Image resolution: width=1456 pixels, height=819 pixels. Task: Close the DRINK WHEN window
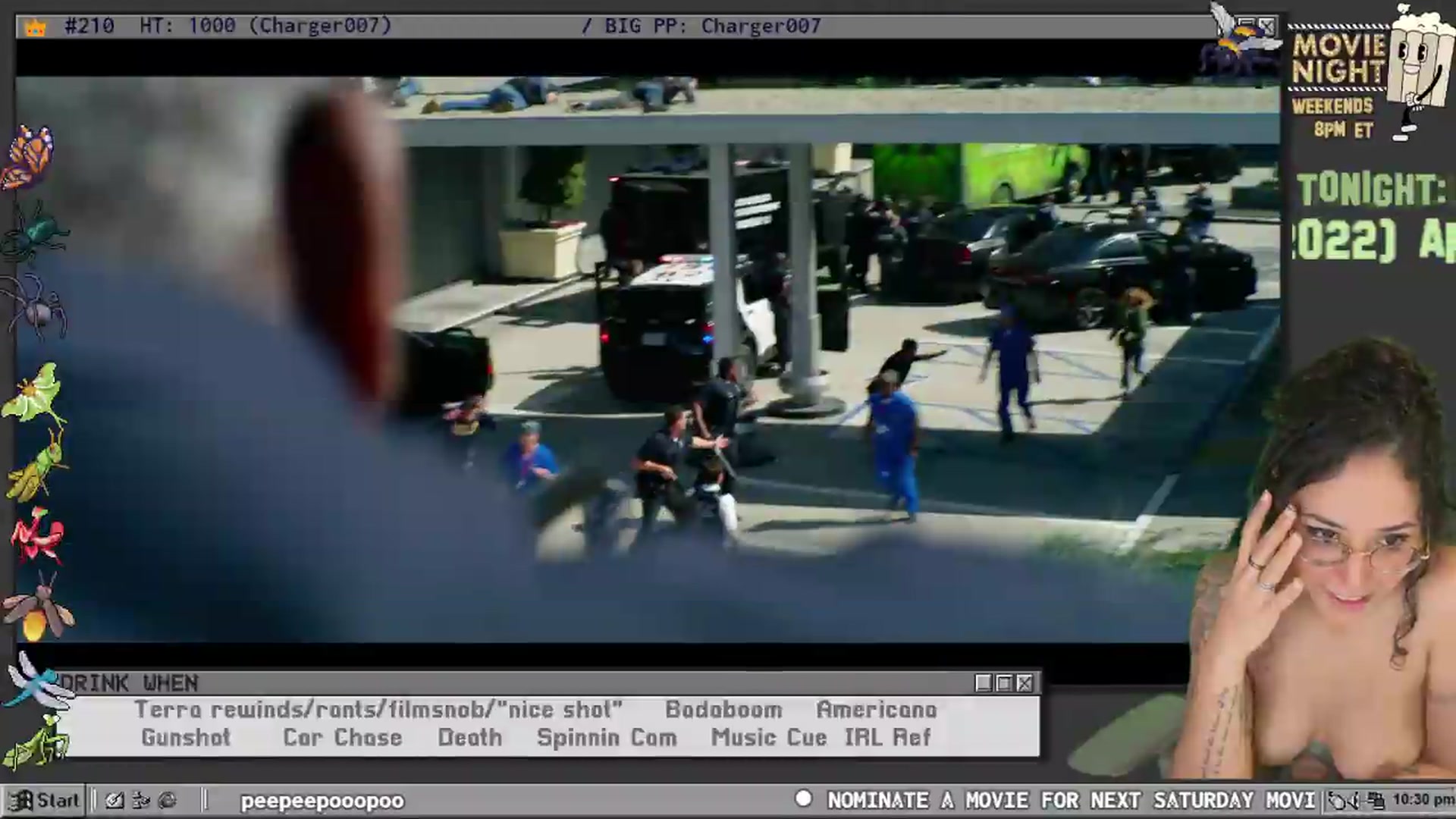[1025, 683]
